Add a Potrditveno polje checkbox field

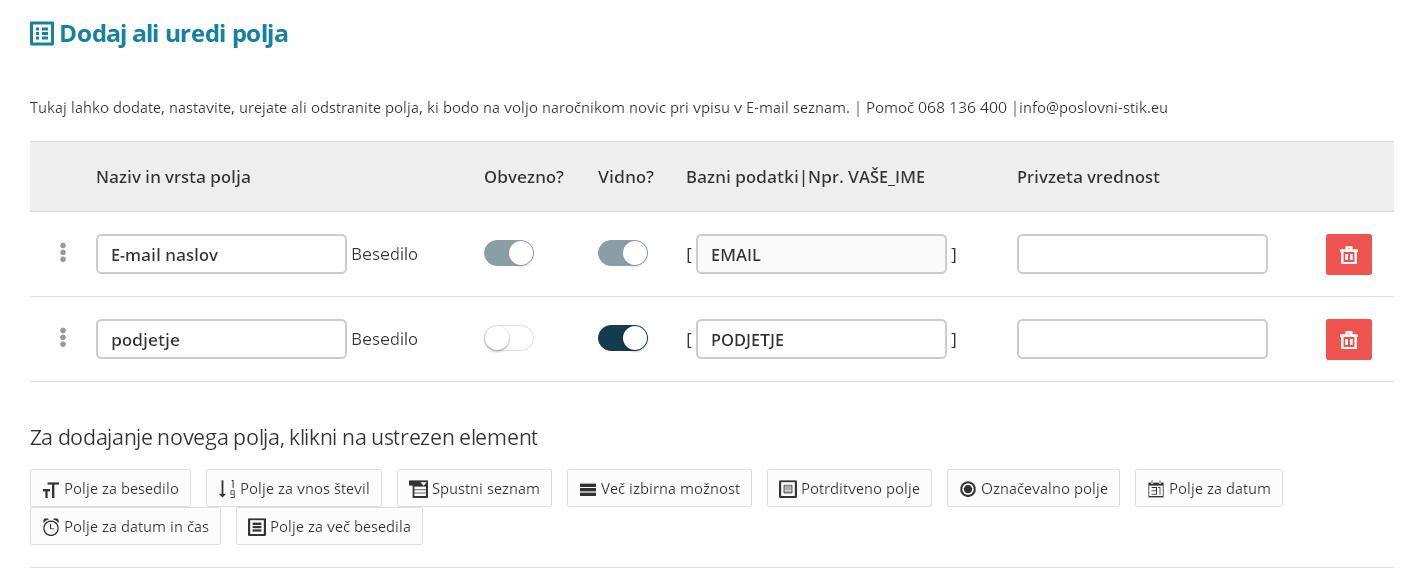[x=849, y=488]
